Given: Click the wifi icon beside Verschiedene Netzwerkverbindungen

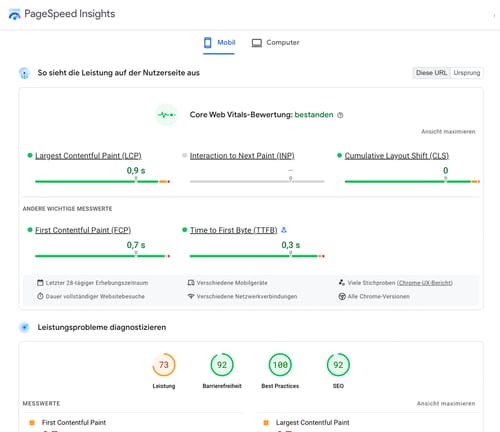Looking at the screenshot, I should [x=191, y=296].
